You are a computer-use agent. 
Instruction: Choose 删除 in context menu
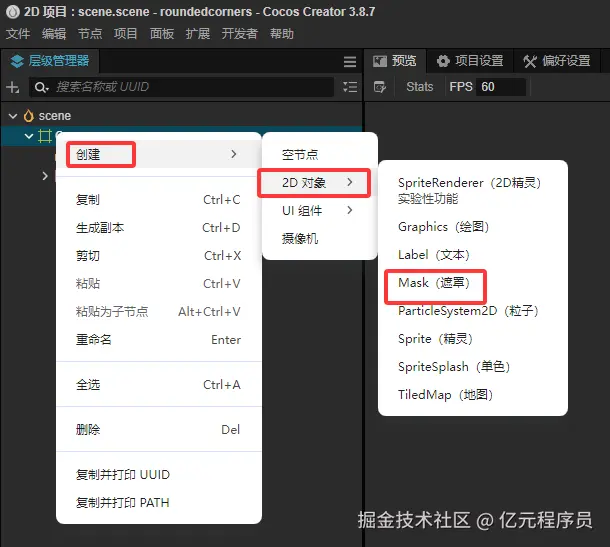tap(159, 430)
